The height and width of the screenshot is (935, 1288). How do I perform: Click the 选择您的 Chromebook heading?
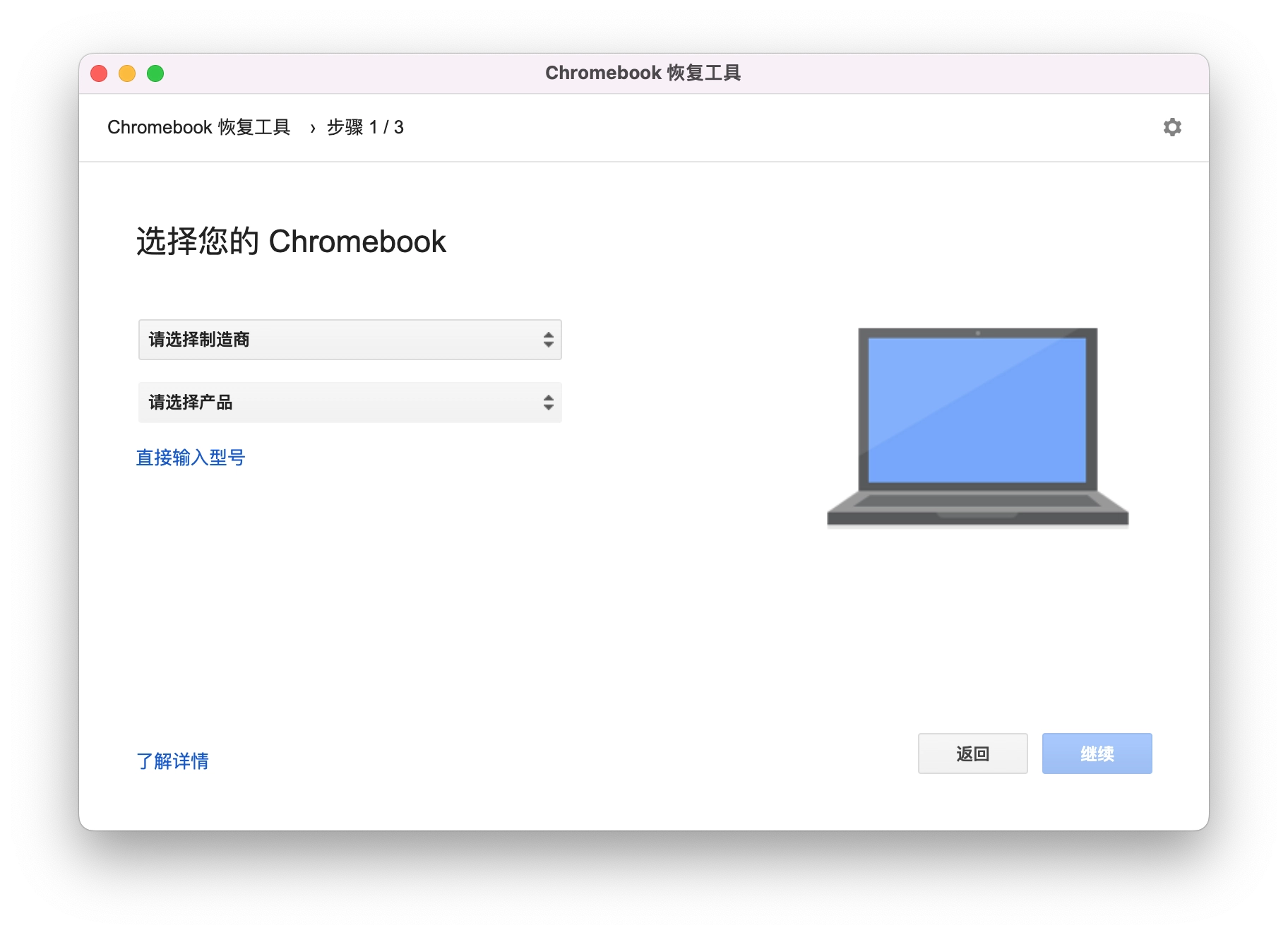pyautogui.click(x=291, y=241)
